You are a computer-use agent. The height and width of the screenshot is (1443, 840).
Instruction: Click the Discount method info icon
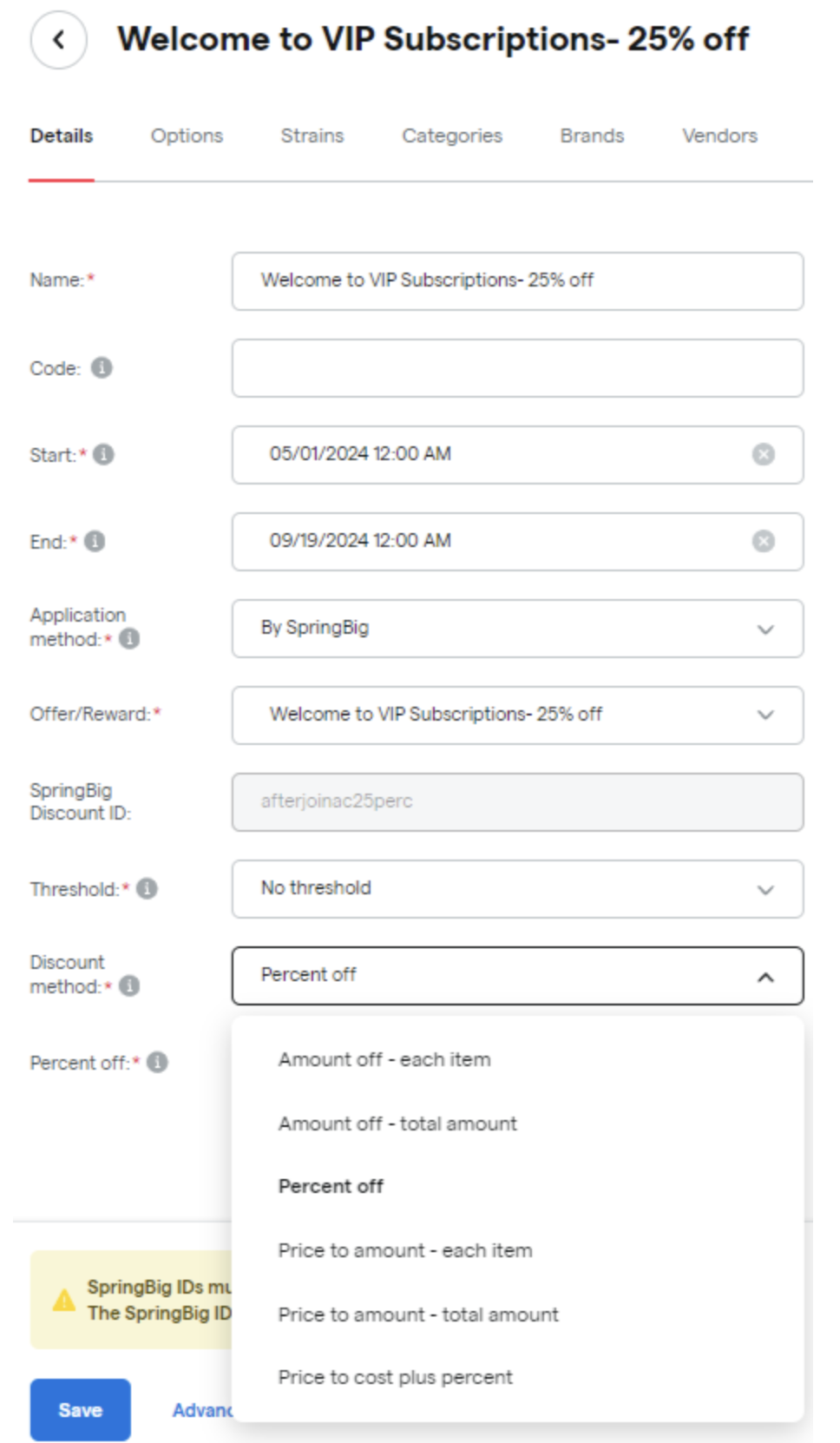coord(129,986)
